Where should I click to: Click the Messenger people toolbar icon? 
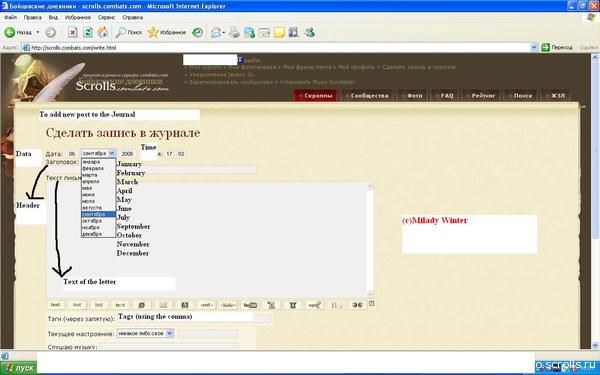point(309,33)
